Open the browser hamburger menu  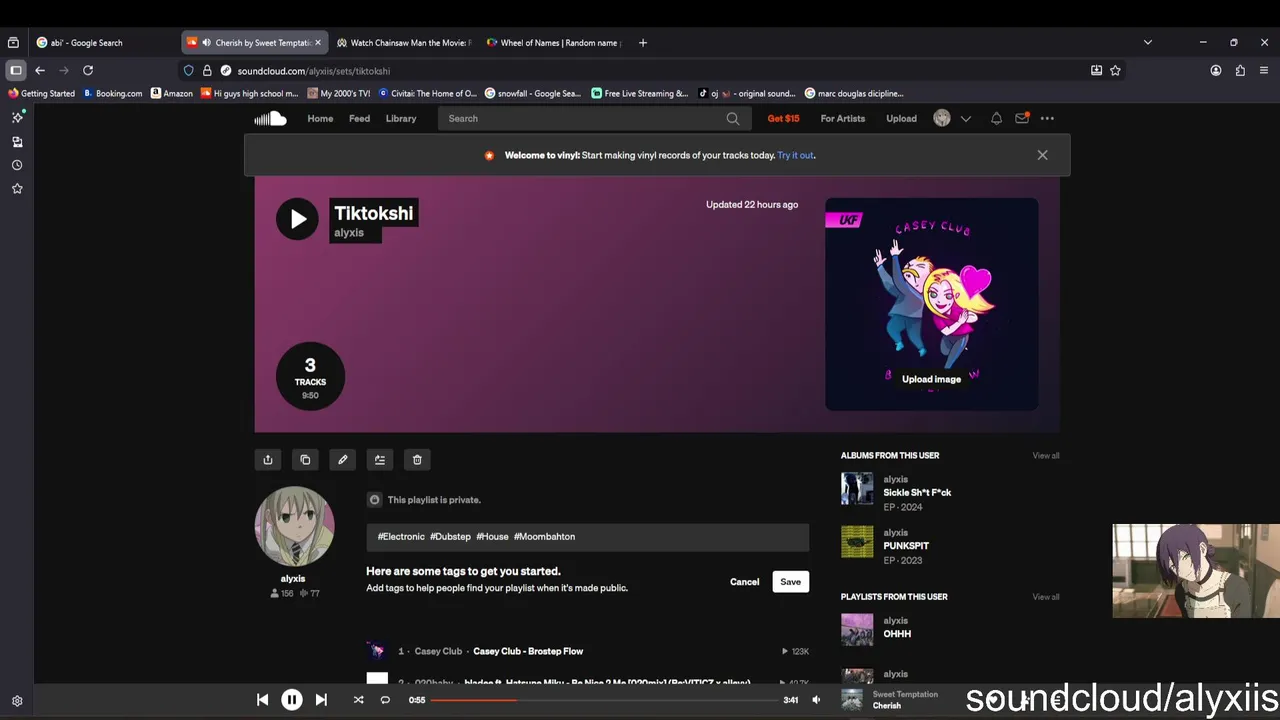pos(1264,71)
